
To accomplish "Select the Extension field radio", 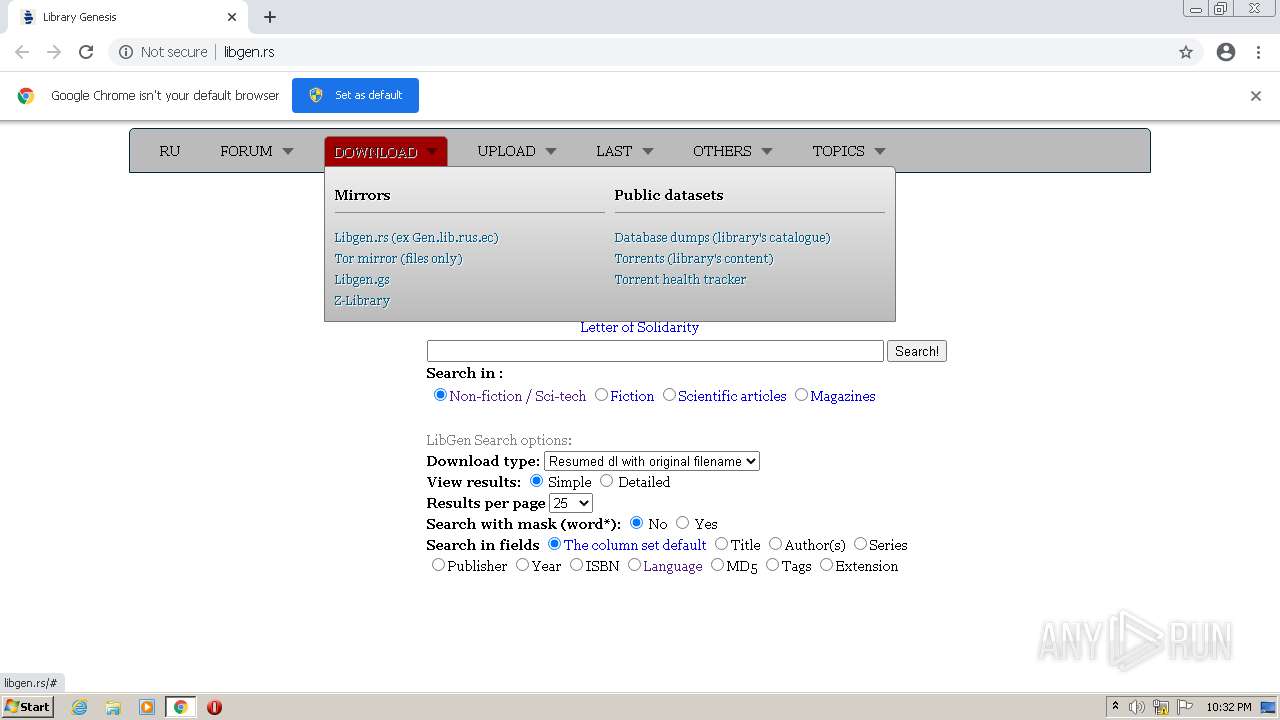I will coord(826,565).
